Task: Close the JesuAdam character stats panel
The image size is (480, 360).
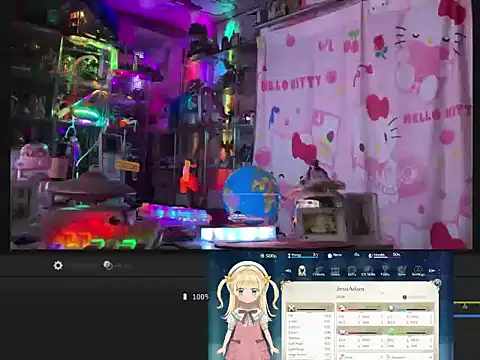Action: 437,283
